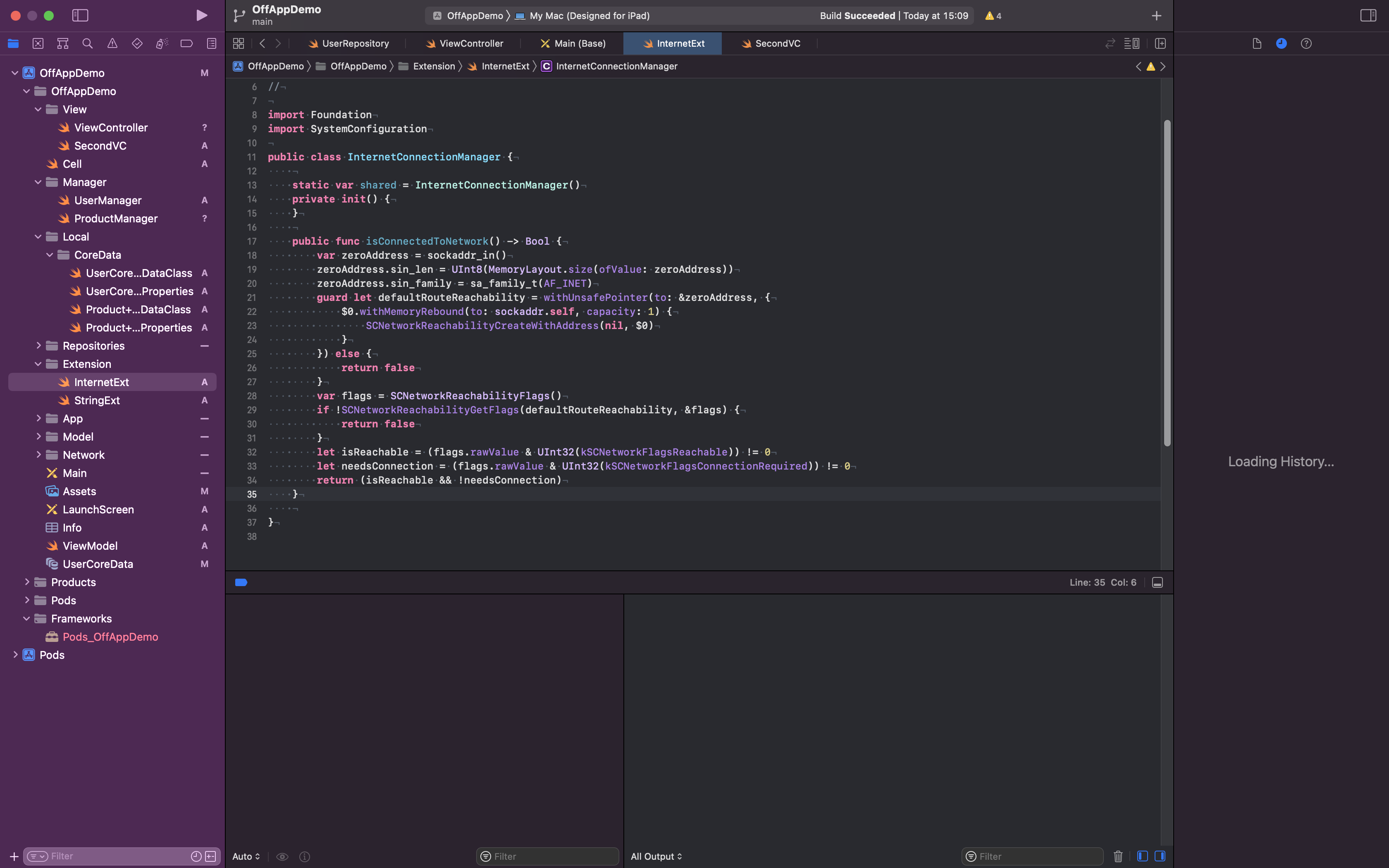Viewport: 1389px width, 868px height.
Task: Click the source control navigator icon
Action: point(38,43)
